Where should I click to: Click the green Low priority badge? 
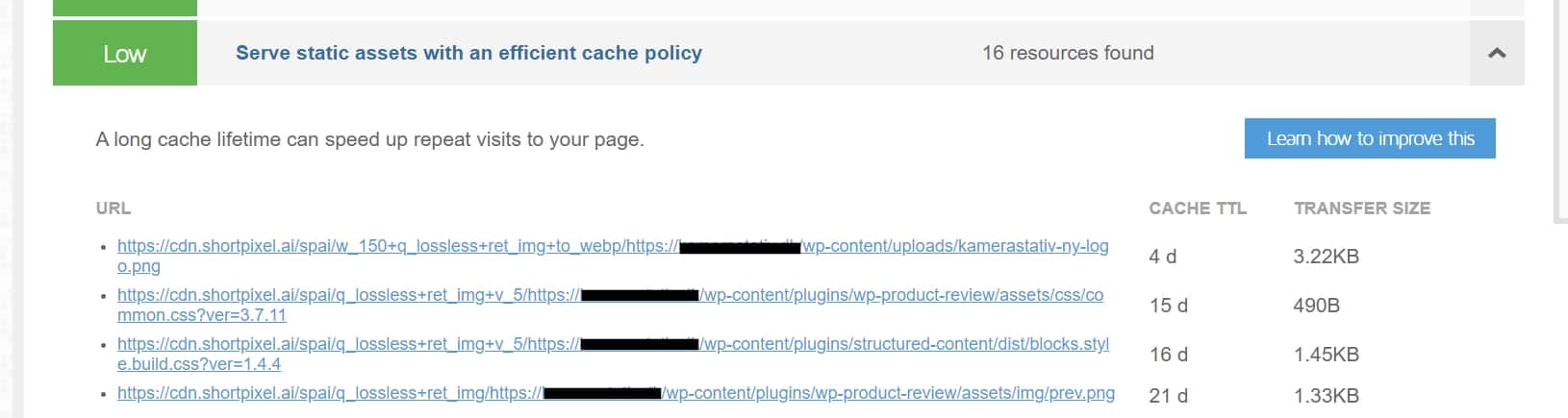[x=125, y=54]
